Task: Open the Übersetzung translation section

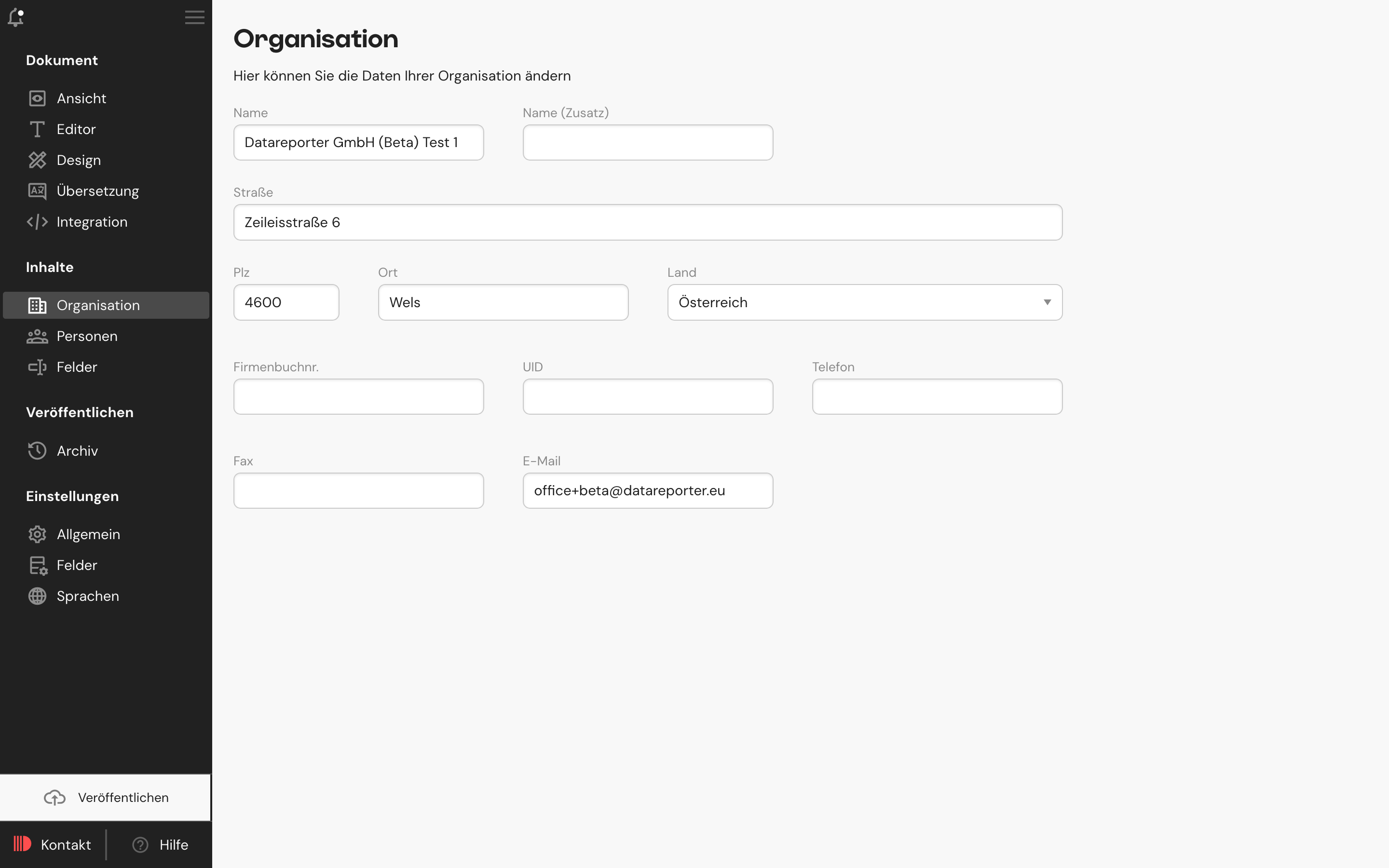Action: [97, 190]
